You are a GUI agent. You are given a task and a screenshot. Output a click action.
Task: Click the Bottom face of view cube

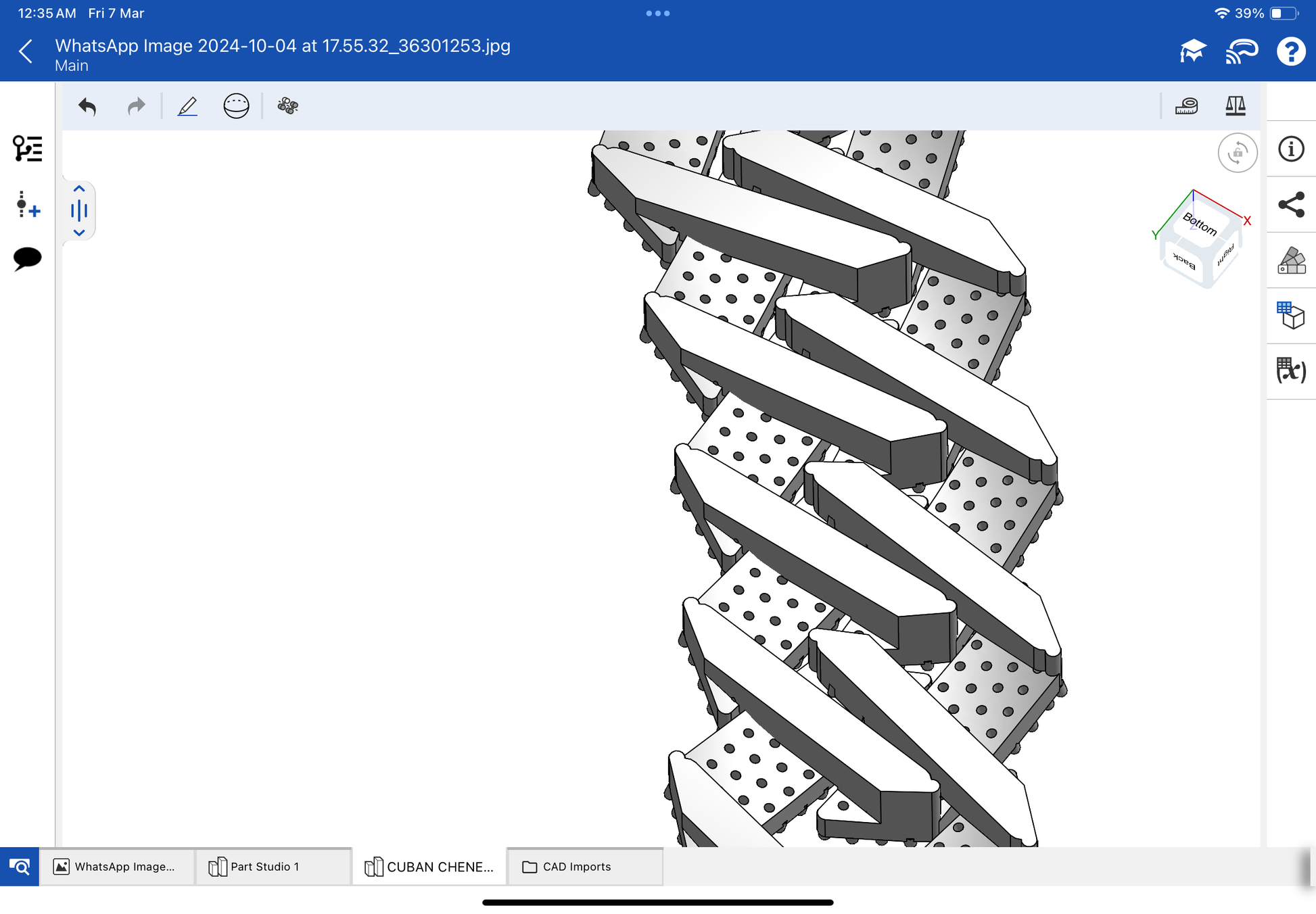[1199, 224]
